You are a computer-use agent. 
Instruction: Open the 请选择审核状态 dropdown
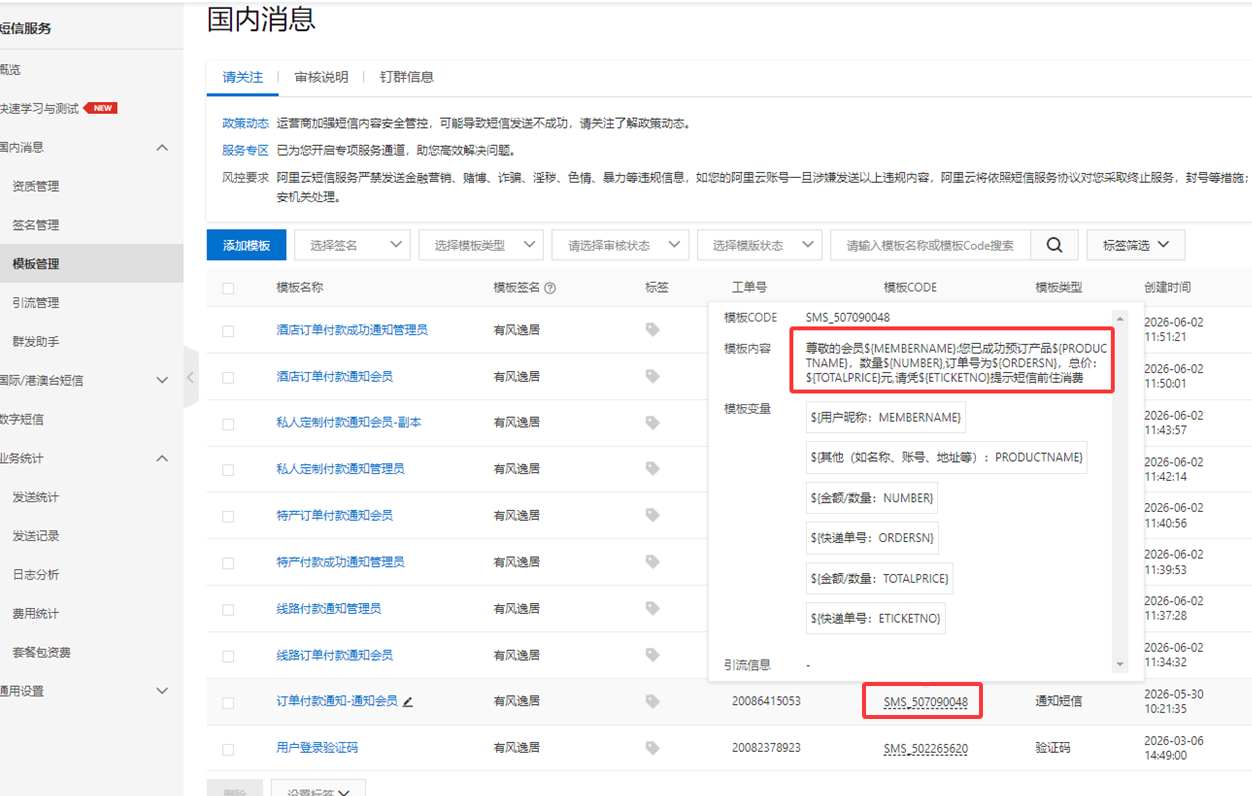click(620, 245)
